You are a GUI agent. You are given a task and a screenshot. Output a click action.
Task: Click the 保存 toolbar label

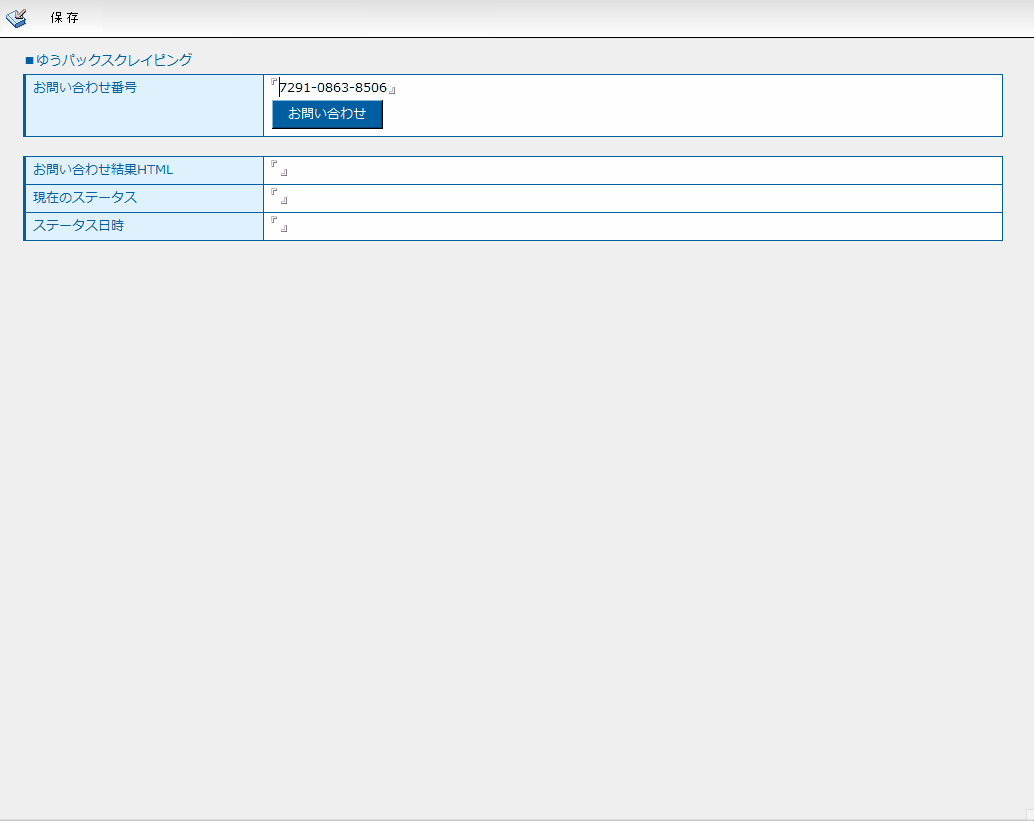pyautogui.click(x=65, y=18)
